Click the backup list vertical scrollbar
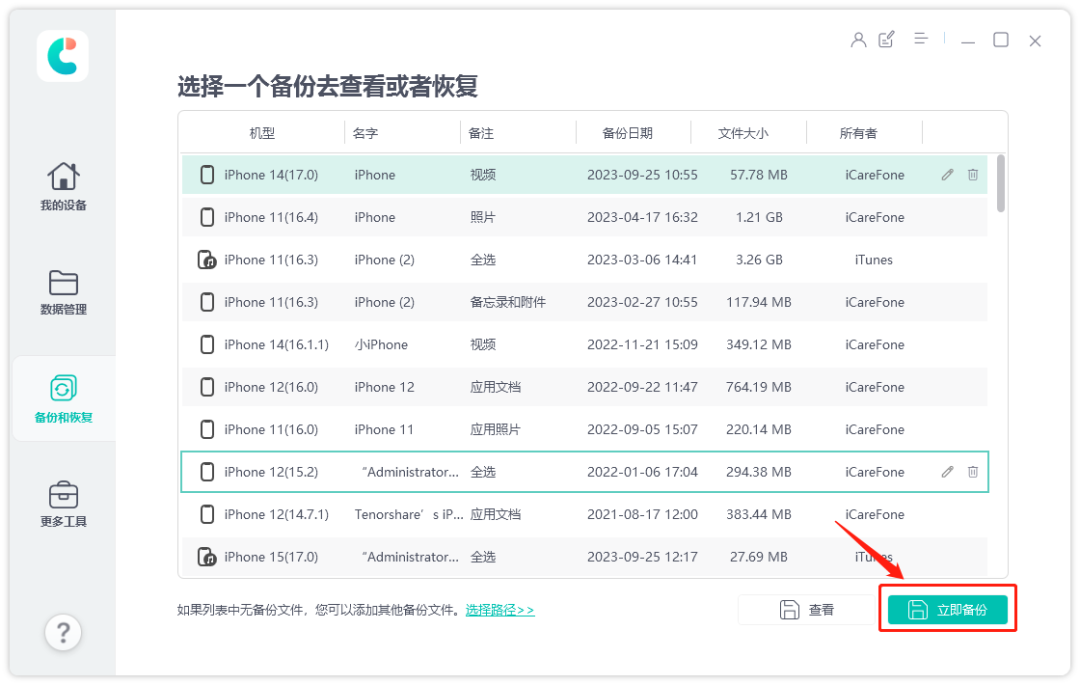1080x685 pixels. click(1001, 184)
